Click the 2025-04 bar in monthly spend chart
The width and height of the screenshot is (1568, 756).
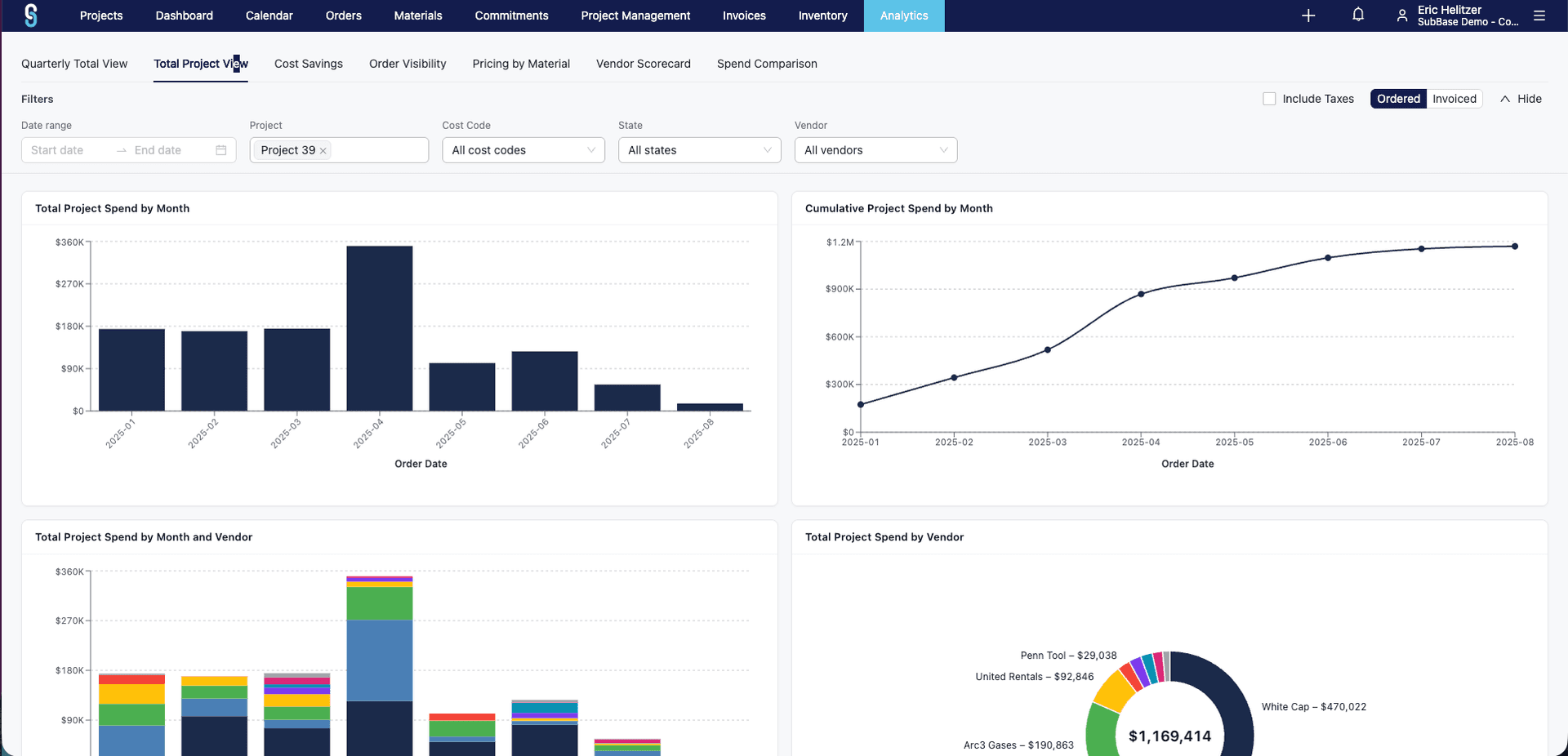point(380,328)
